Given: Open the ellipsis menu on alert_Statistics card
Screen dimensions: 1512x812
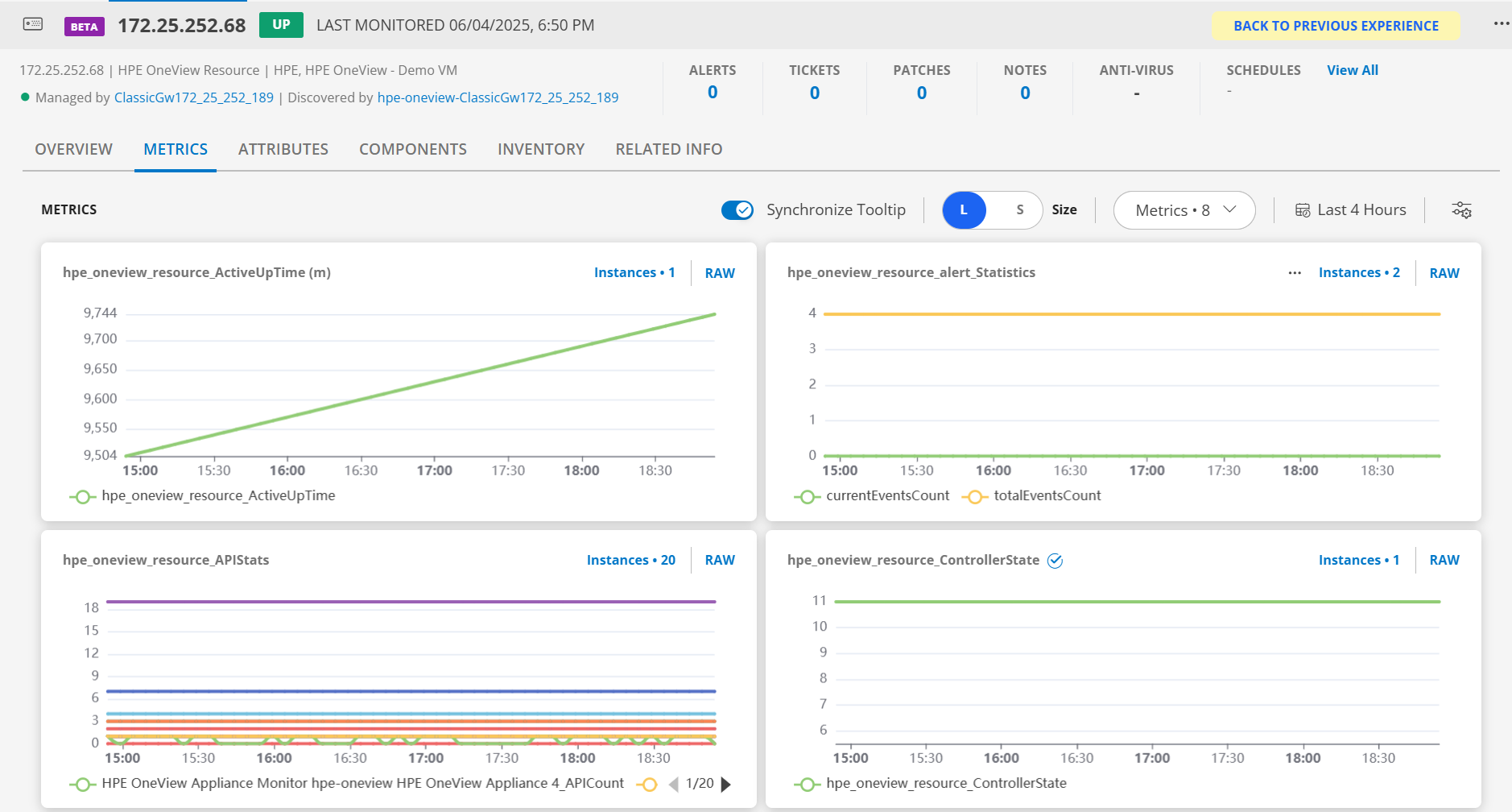Looking at the screenshot, I should (1294, 272).
